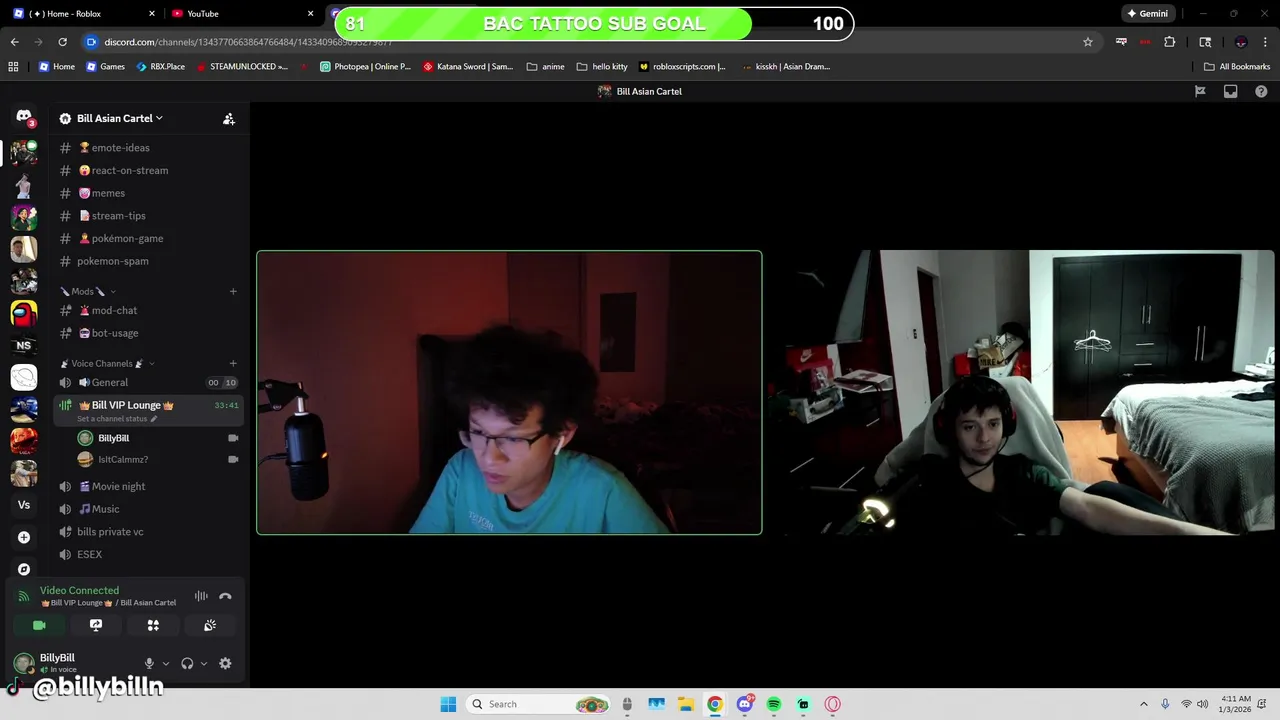Open the NS server icon
Viewport: 1280px width, 720px height.
click(x=24, y=345)
